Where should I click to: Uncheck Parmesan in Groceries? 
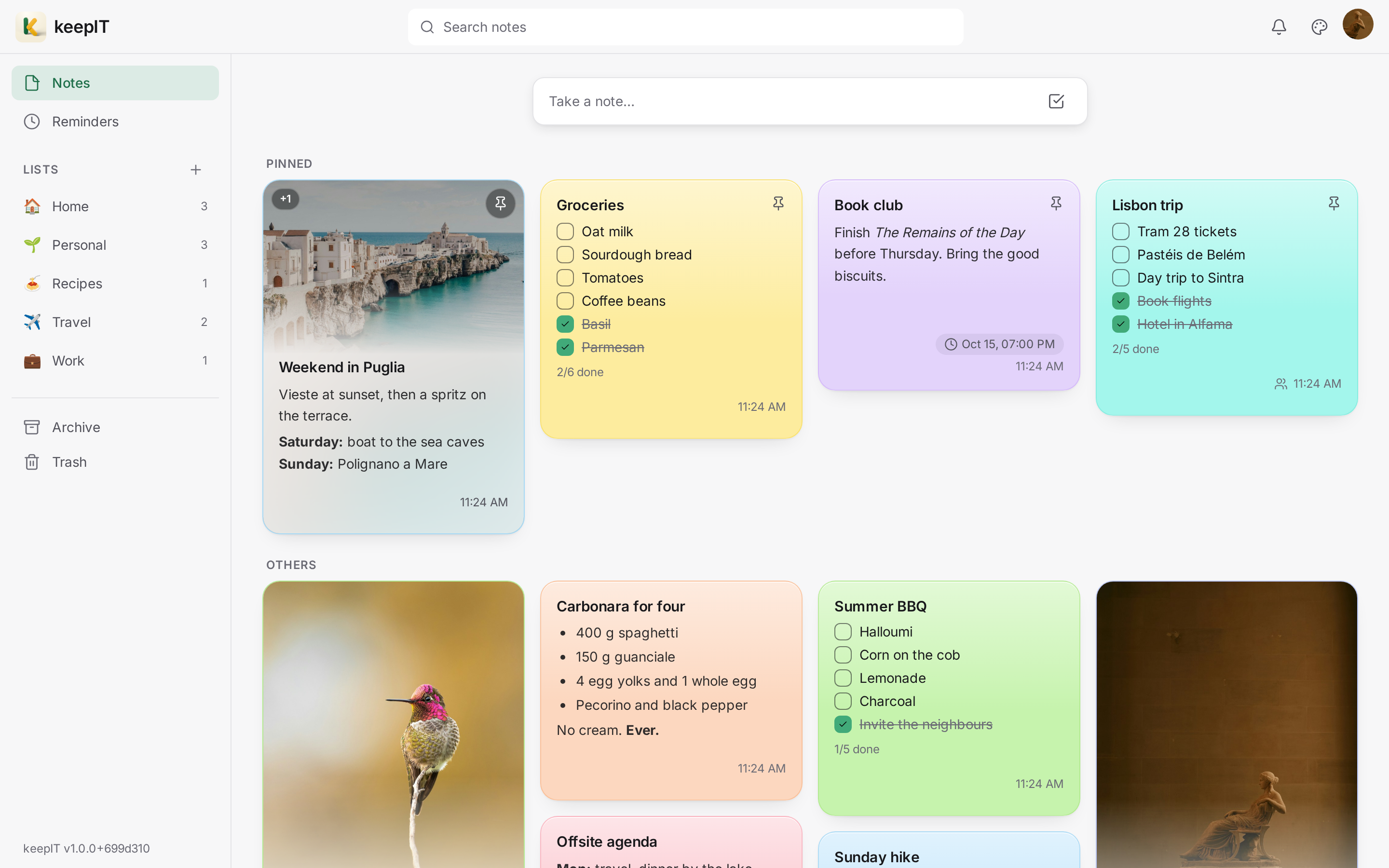pos(565,347)
